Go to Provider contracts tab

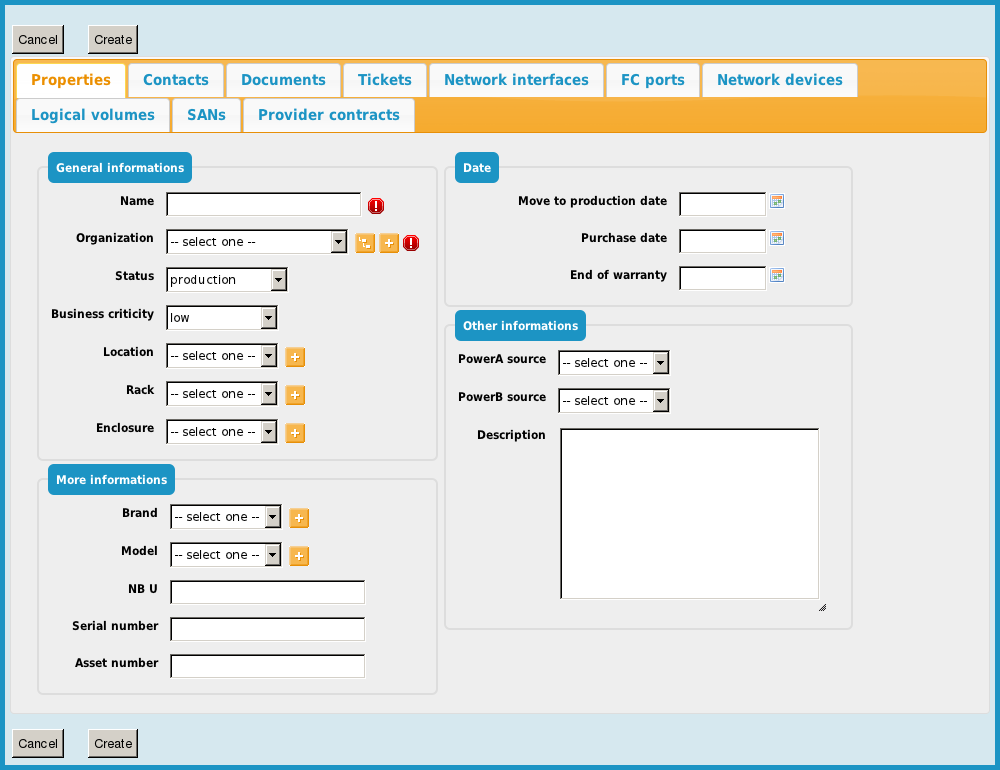coord(328,115)
